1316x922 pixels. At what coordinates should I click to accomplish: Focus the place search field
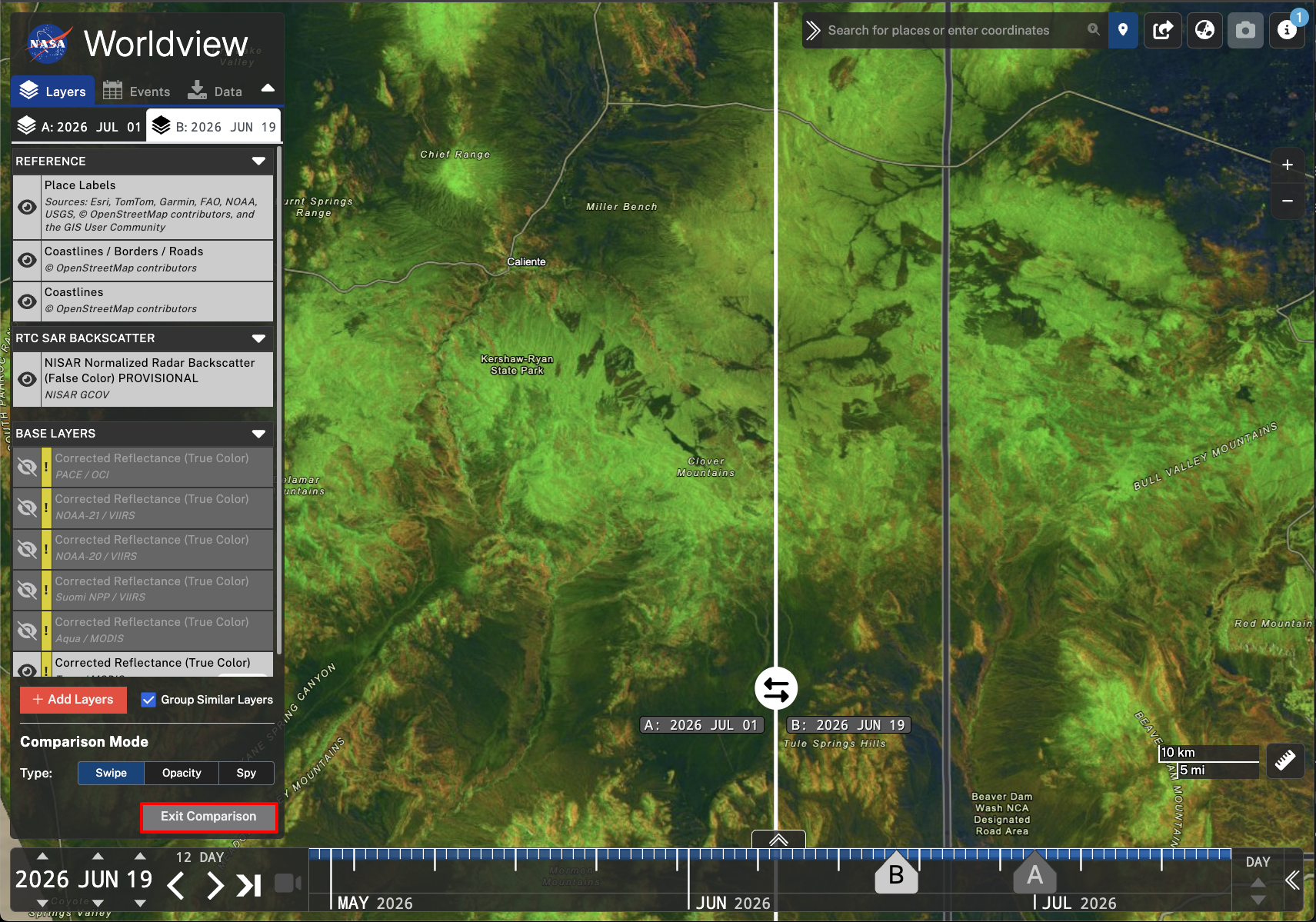[x=952, y=30]
